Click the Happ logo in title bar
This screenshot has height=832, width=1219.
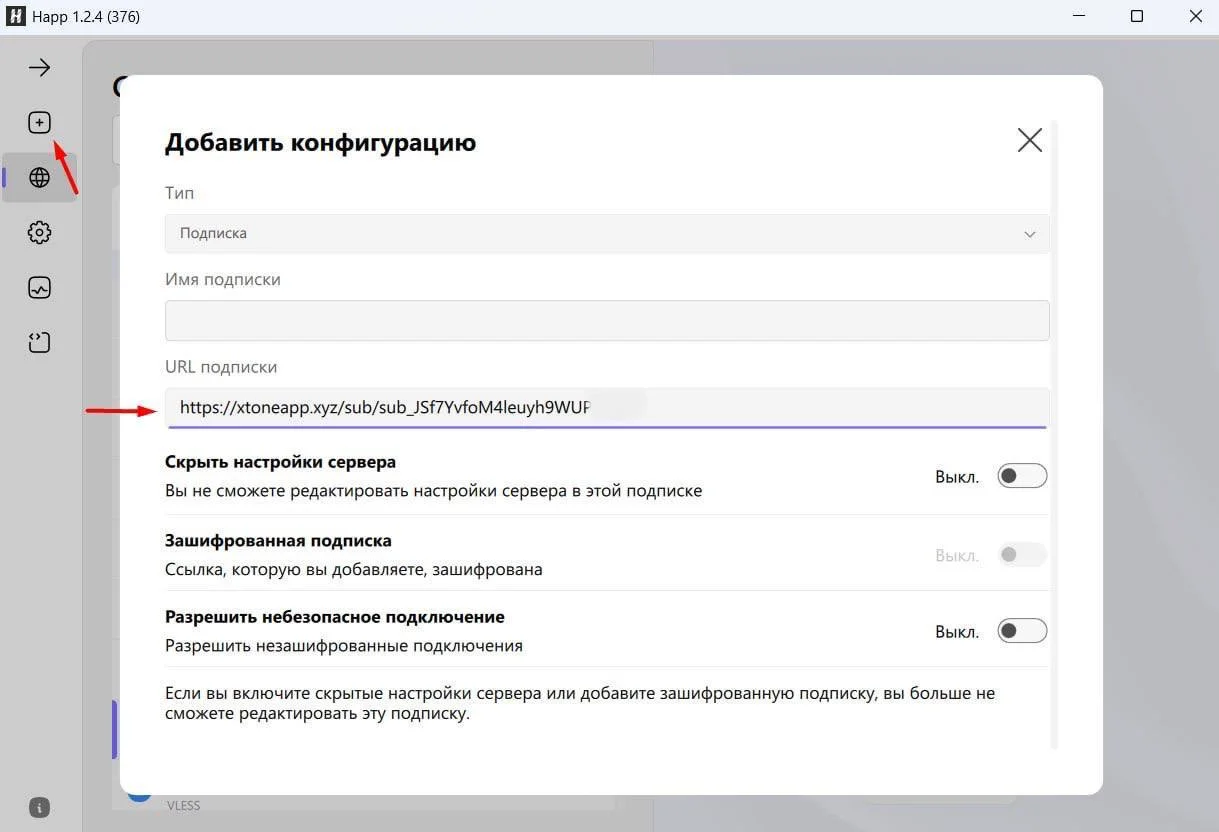pyautogui.click(x=15, y=17)
